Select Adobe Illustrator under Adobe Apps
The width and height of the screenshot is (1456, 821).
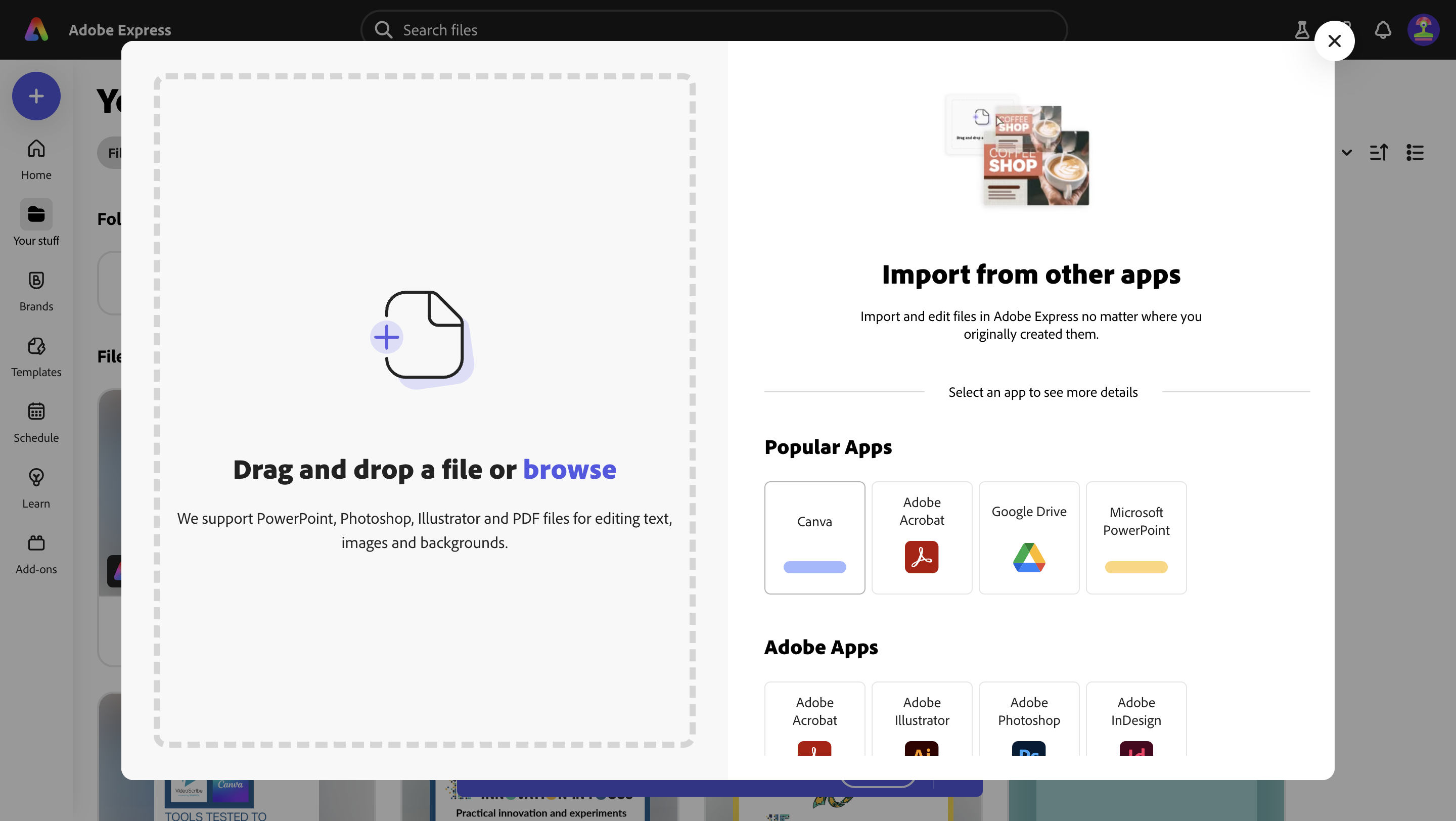coord(921,719)
